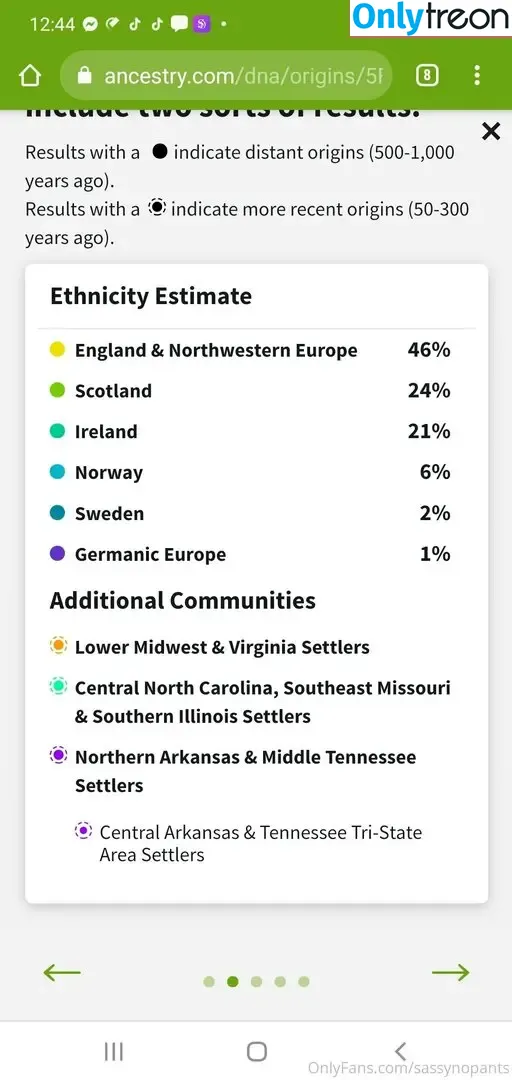Screen dimensions: 512x1080
Task: Tap the Android home navigation button
Action: (x=256, y=1051)
